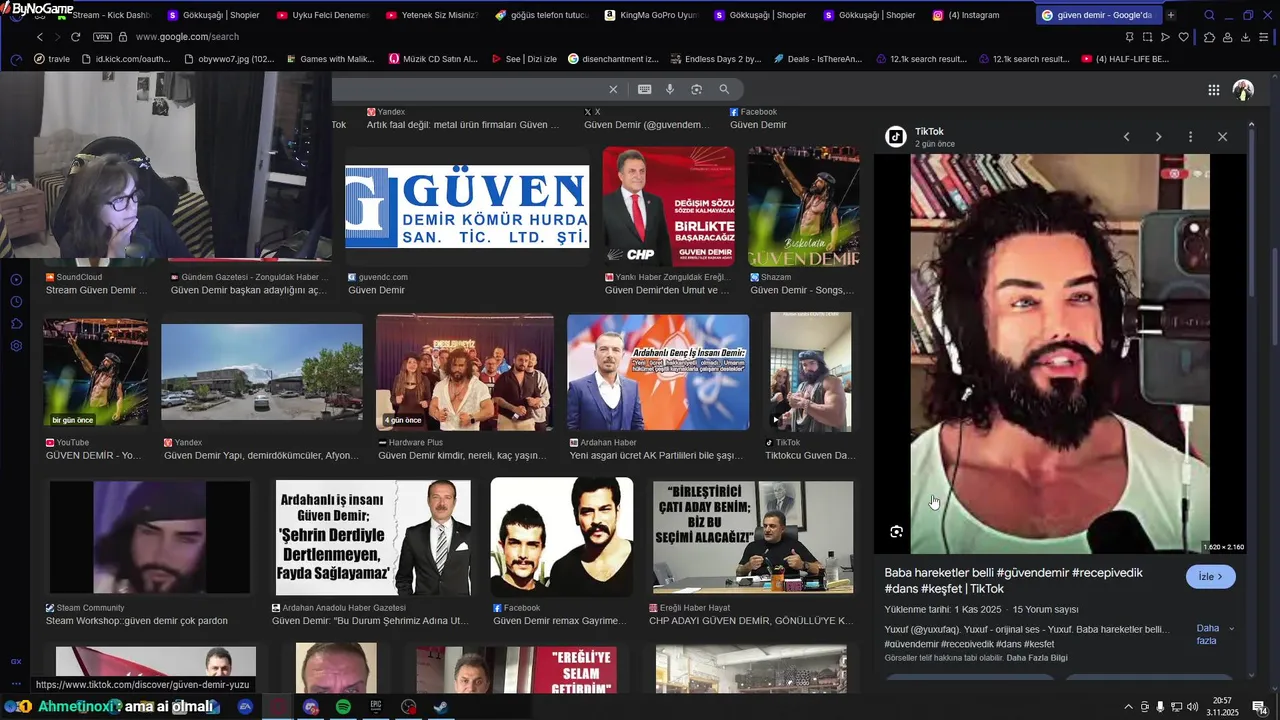Clear the Google search box with X

click(614, 89)
